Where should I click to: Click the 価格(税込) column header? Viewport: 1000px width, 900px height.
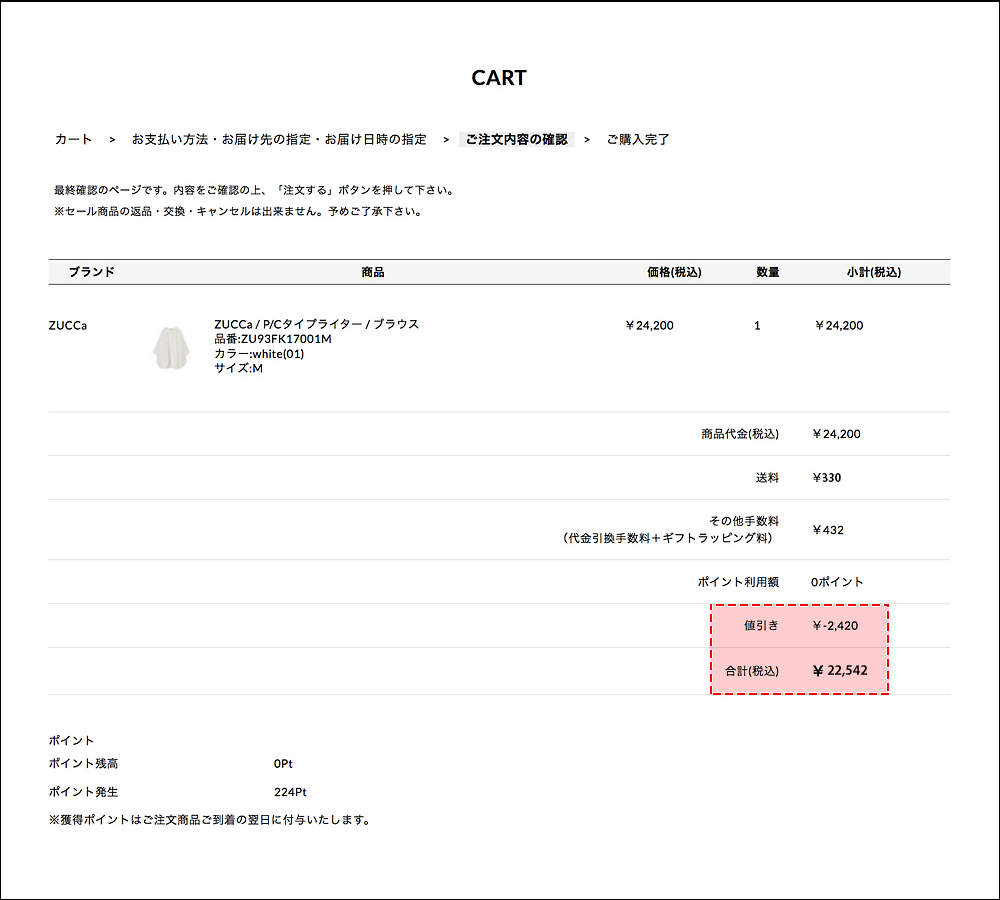click(x=674, y=272)
